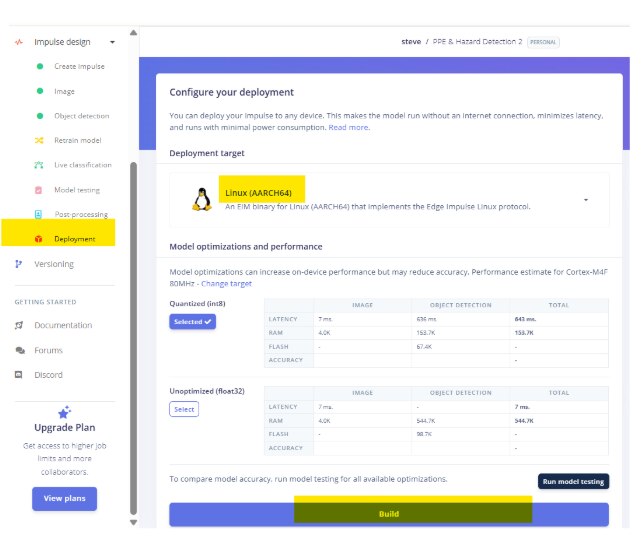Click the Forums chat bubbles icon
The height and width of the screenshot is (549, 643).
point(20,351)
